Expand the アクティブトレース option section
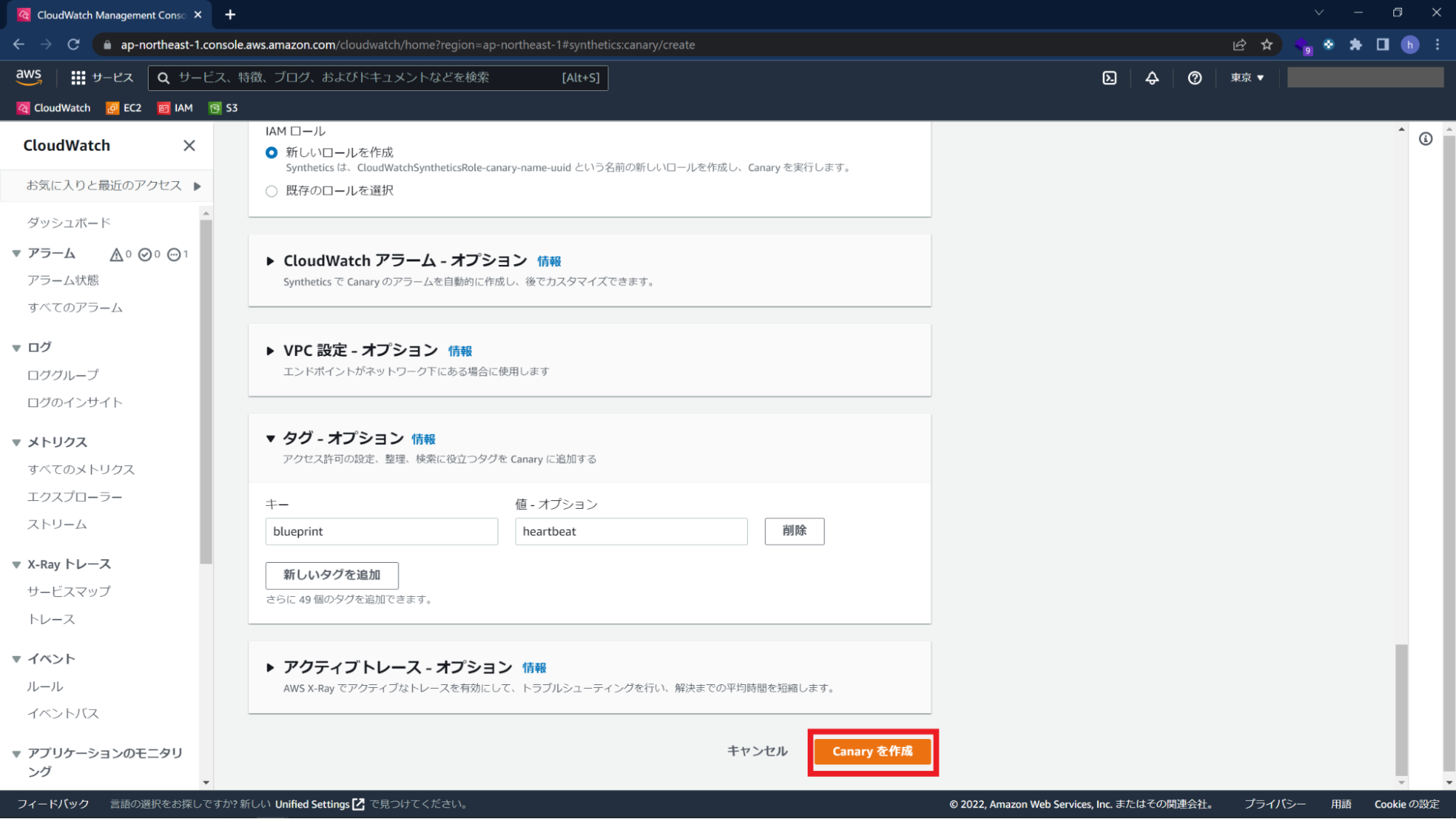This screenshot has width=1456, height=819. coord(270,668)
